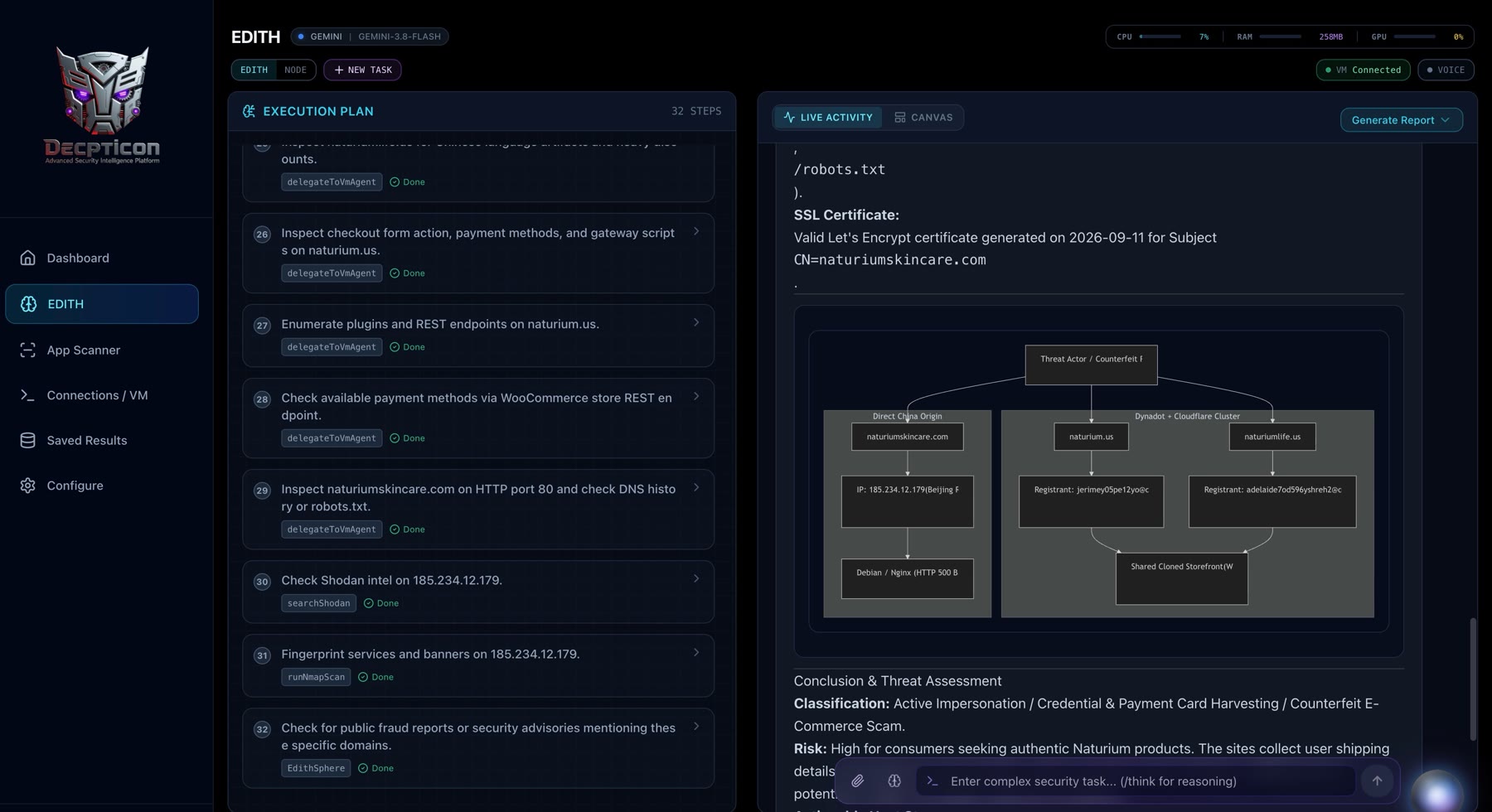
Task: Click the Saved Results database icon
Action: pyautogui.click(x=27, y=440)
